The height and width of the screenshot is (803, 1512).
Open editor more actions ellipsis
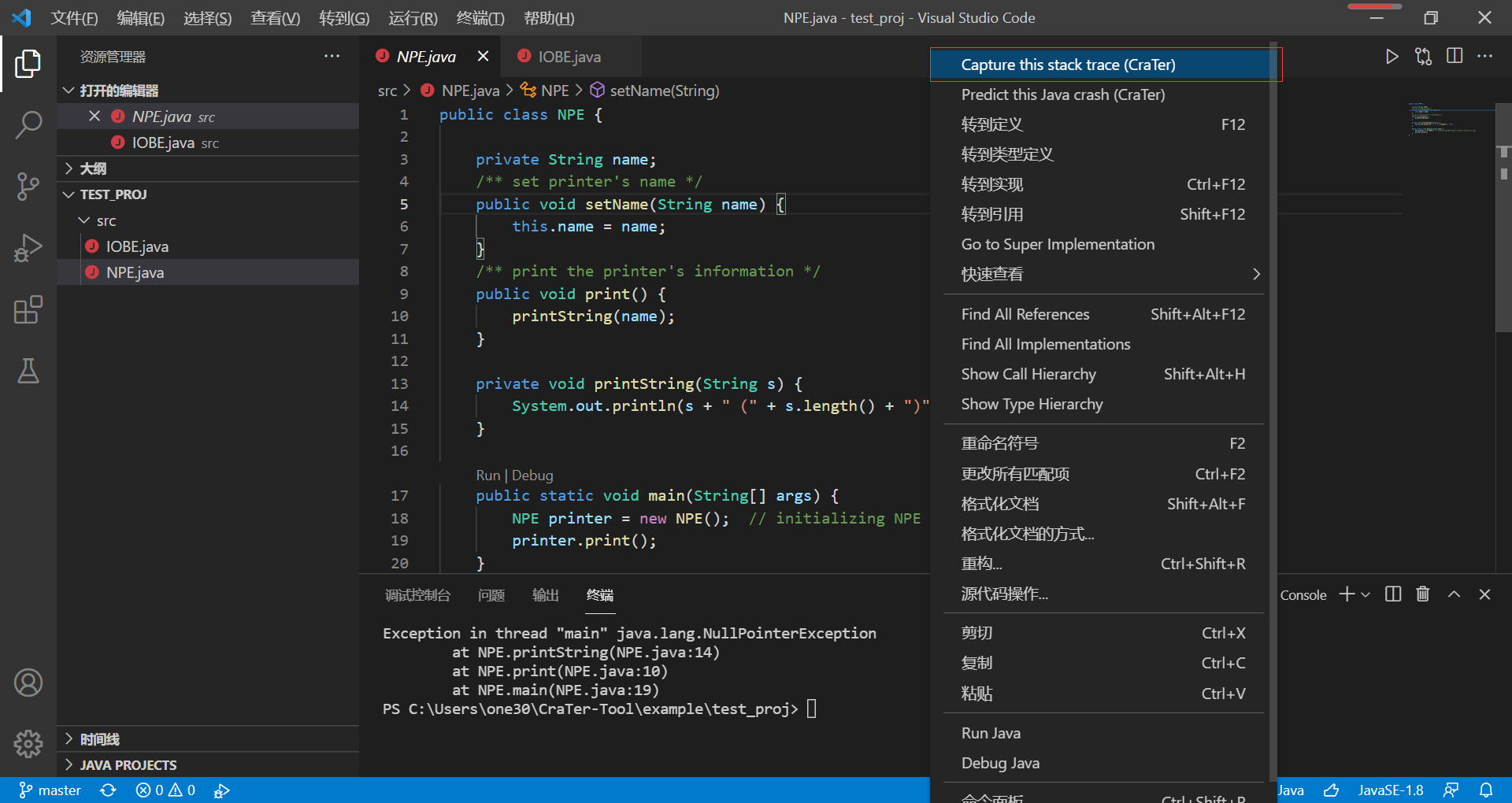click(1485, 57)
